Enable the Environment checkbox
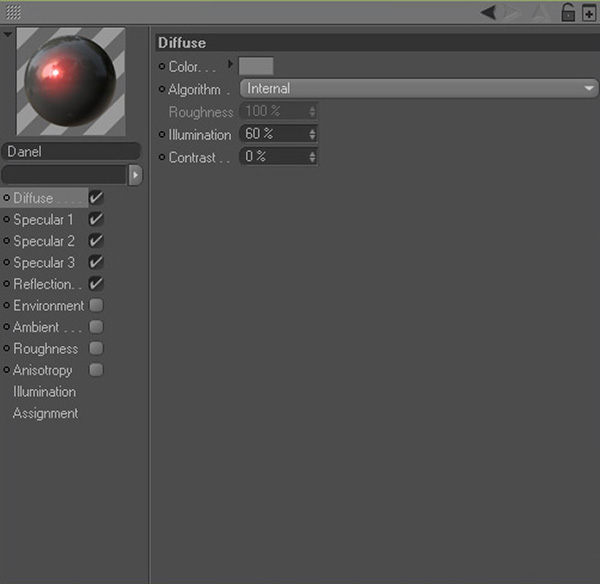The height and width of the screenshot is (584, 600). (96, 305)
